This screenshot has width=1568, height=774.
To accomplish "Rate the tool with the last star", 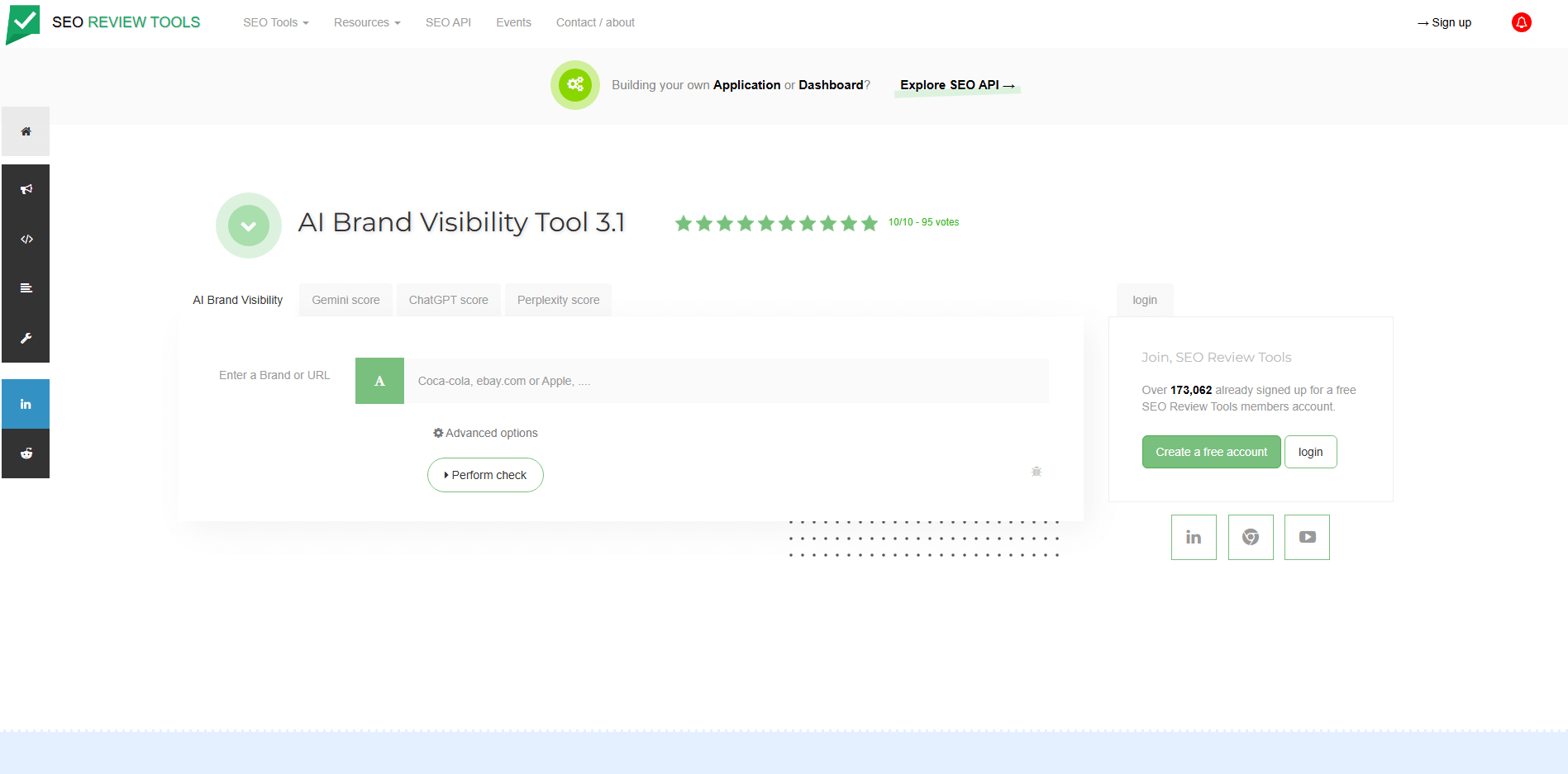I will pyautogui.click(x=869, y=222).
